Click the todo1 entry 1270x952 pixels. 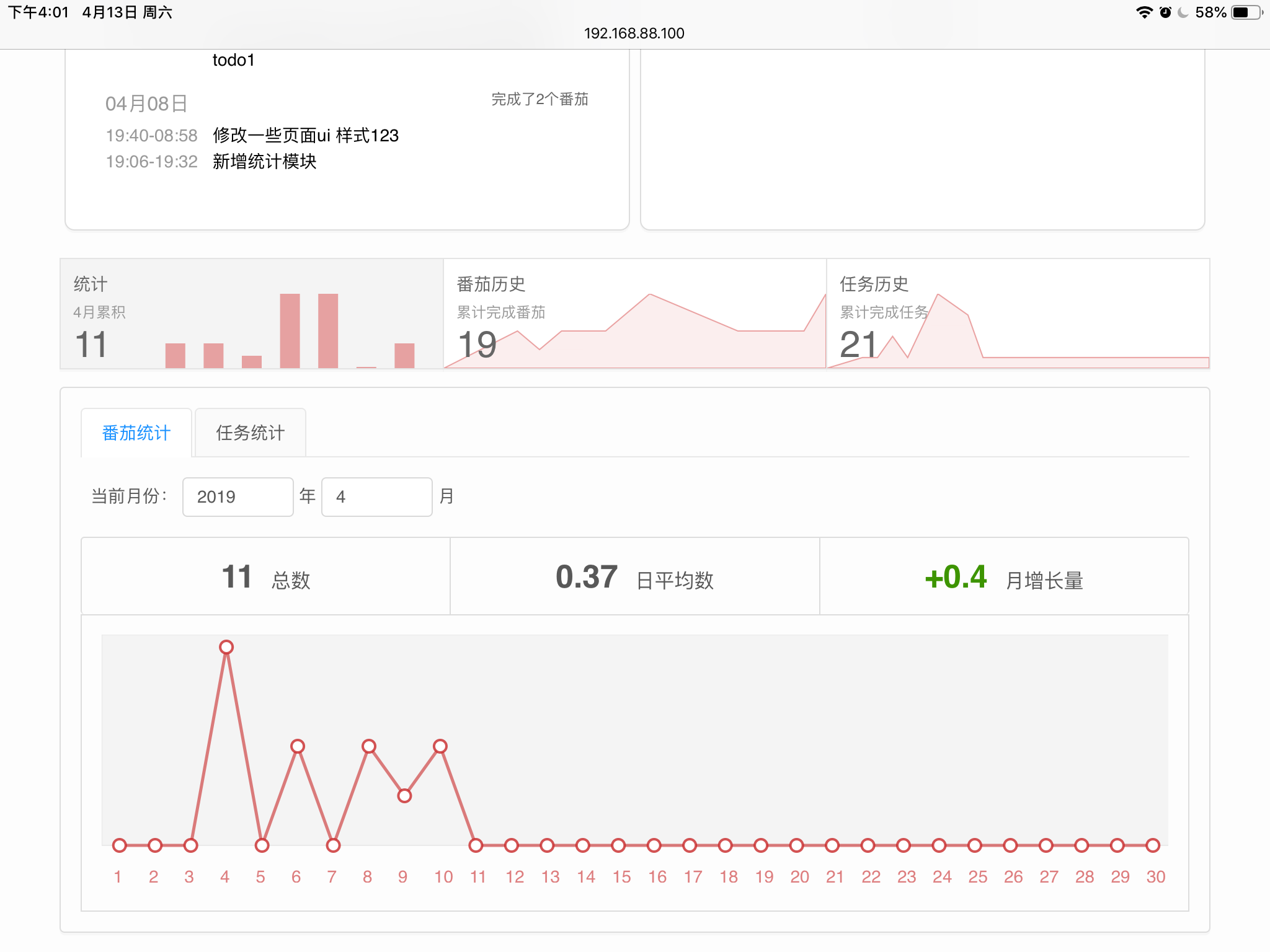coord(234,60)
